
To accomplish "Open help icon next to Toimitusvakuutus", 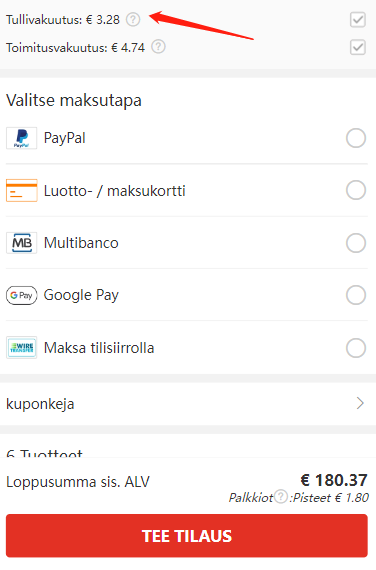I will pos(158,47).
